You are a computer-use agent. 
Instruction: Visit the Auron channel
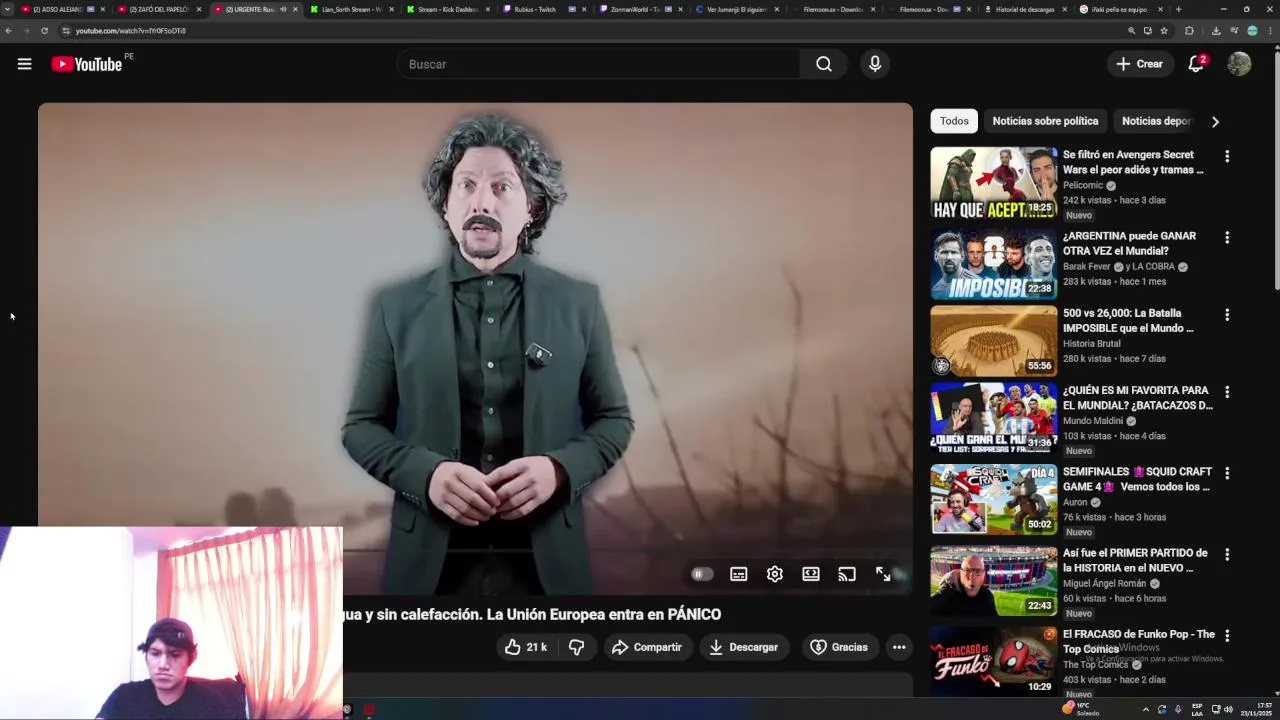1075,502
